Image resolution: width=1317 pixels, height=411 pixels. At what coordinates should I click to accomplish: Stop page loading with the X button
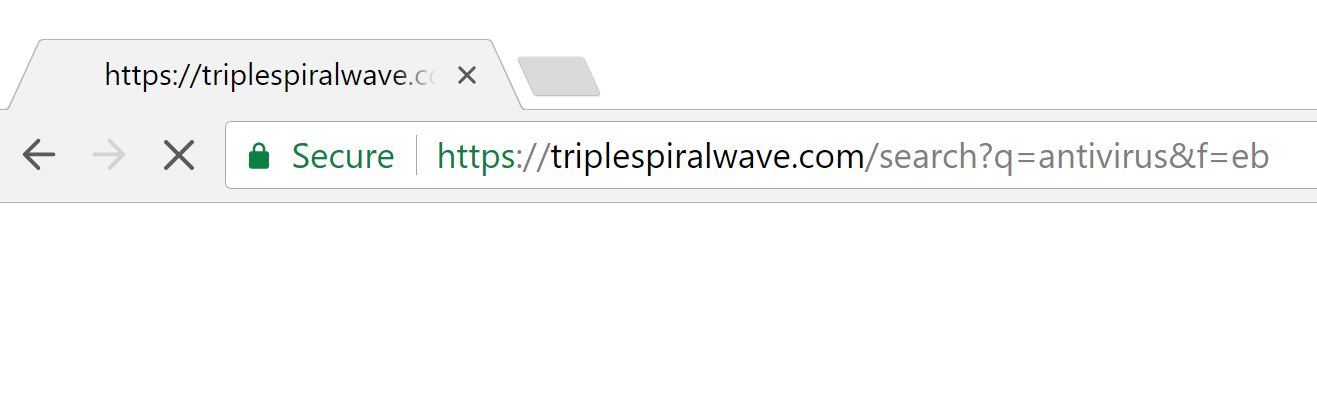[179, 155]
